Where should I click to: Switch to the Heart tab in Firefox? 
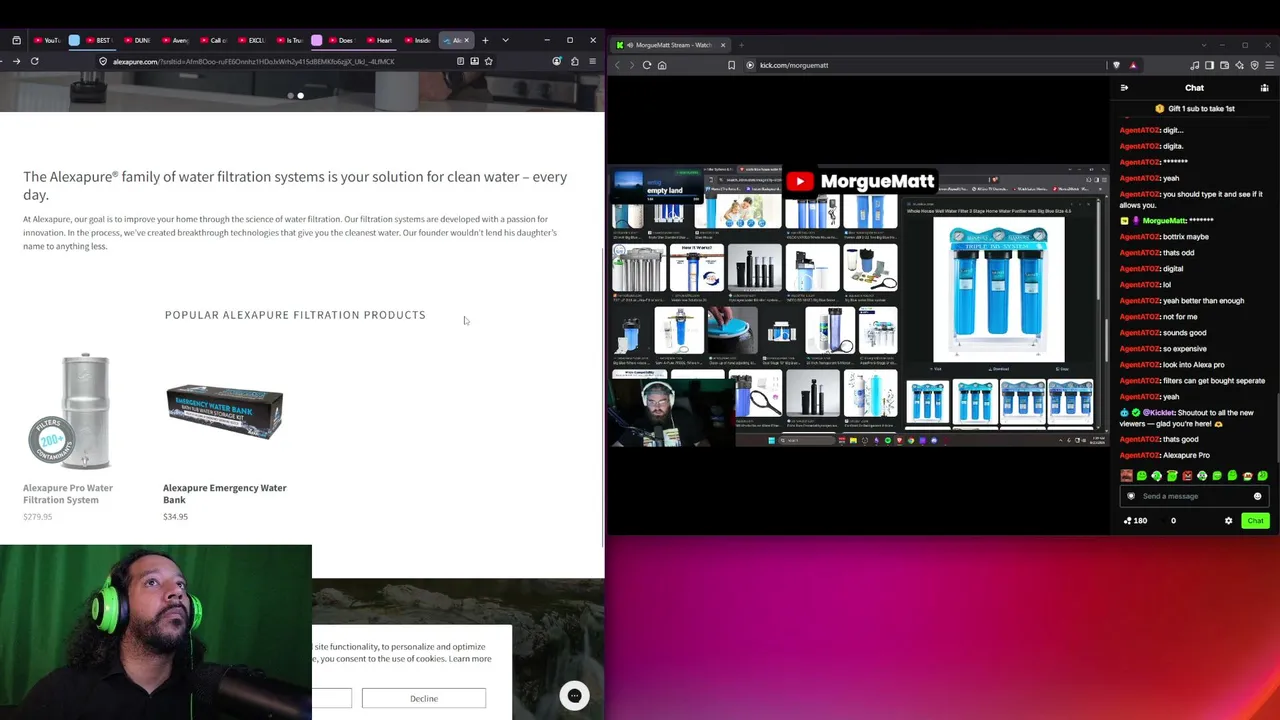point(379,40)
